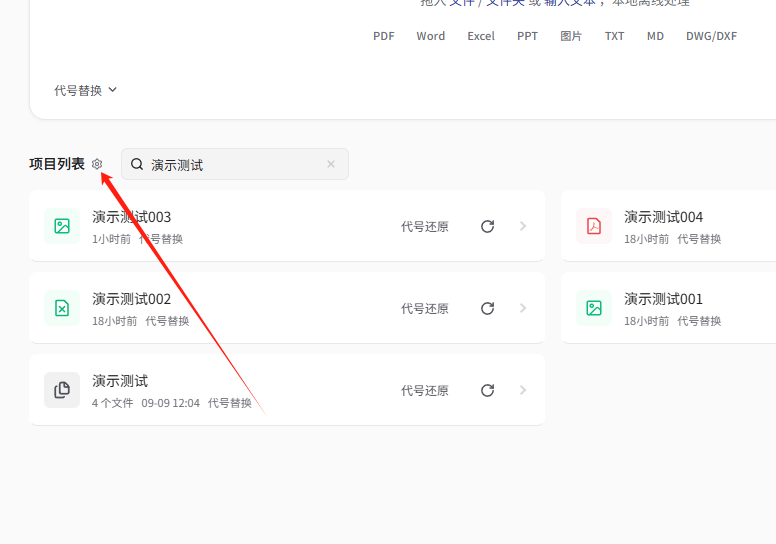
Task: Click 代号替换 tag under 演示测试001
Action: [x=699, y=321]
